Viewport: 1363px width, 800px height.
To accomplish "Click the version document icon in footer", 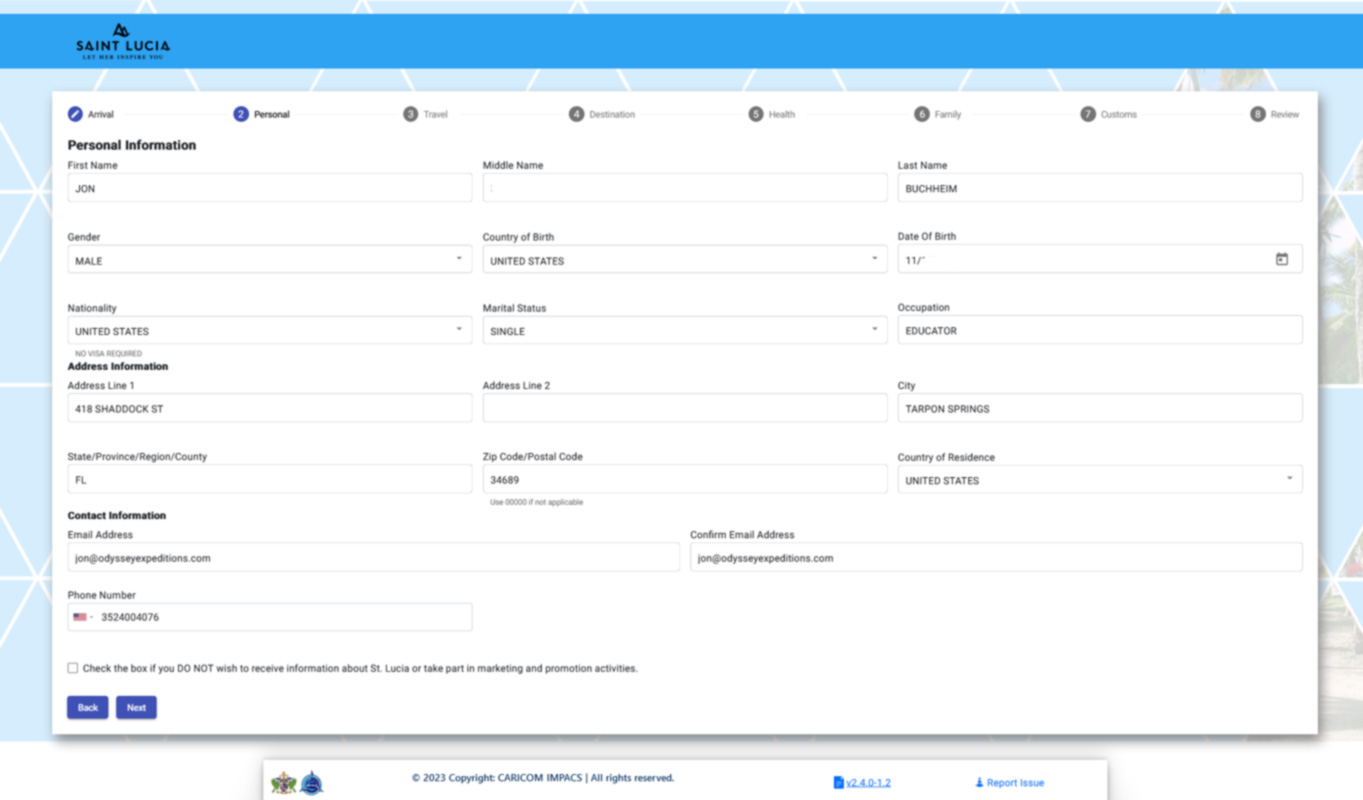I will tap(838, 783).
